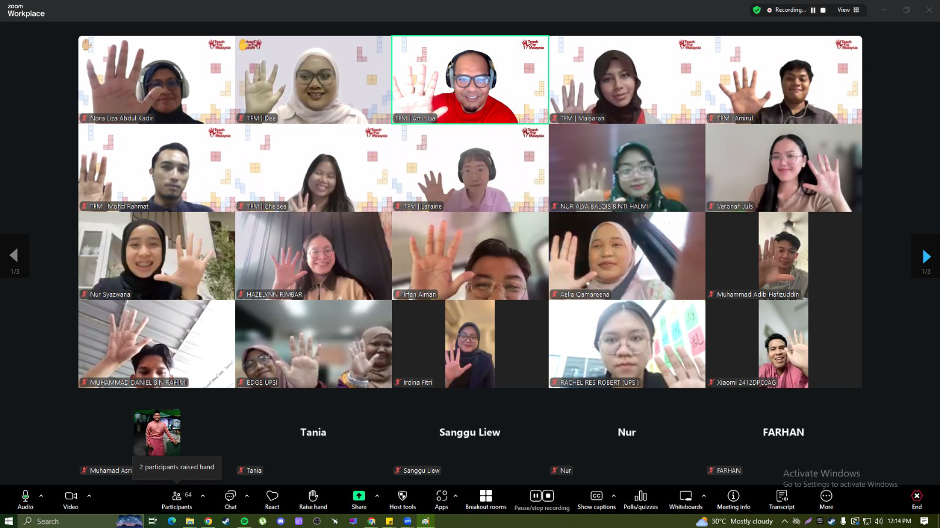Image resolution: width=941 pixels, height=529 pixels.
Task: Stop the recording from the top bar
Action: [822, 10]
